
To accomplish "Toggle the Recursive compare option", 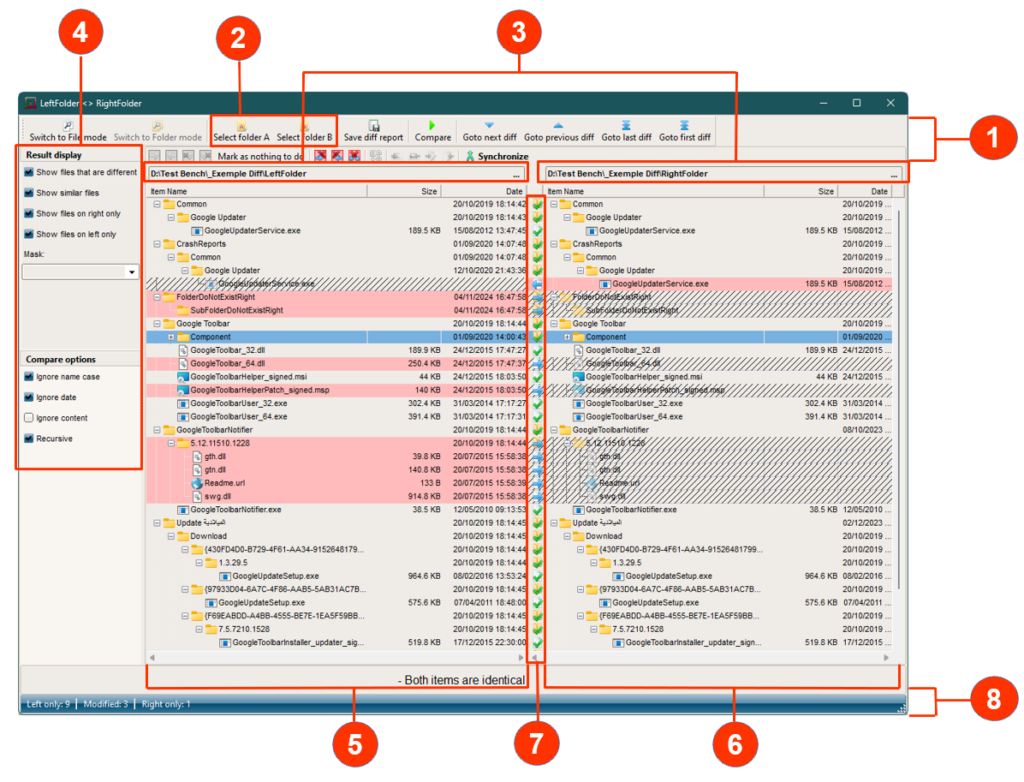I will [x=29, y=438].
